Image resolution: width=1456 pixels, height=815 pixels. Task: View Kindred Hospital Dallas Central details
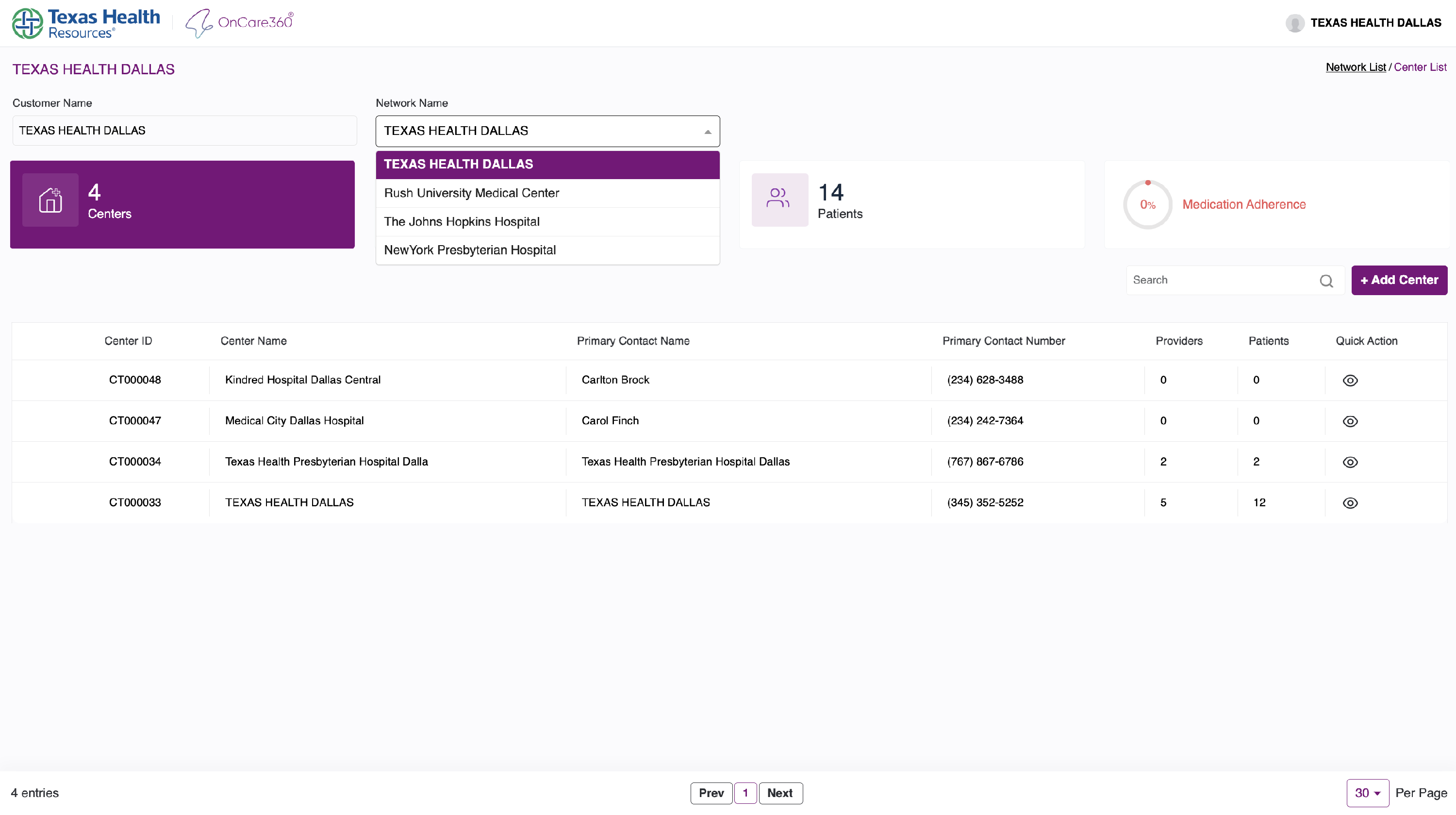1350,381
